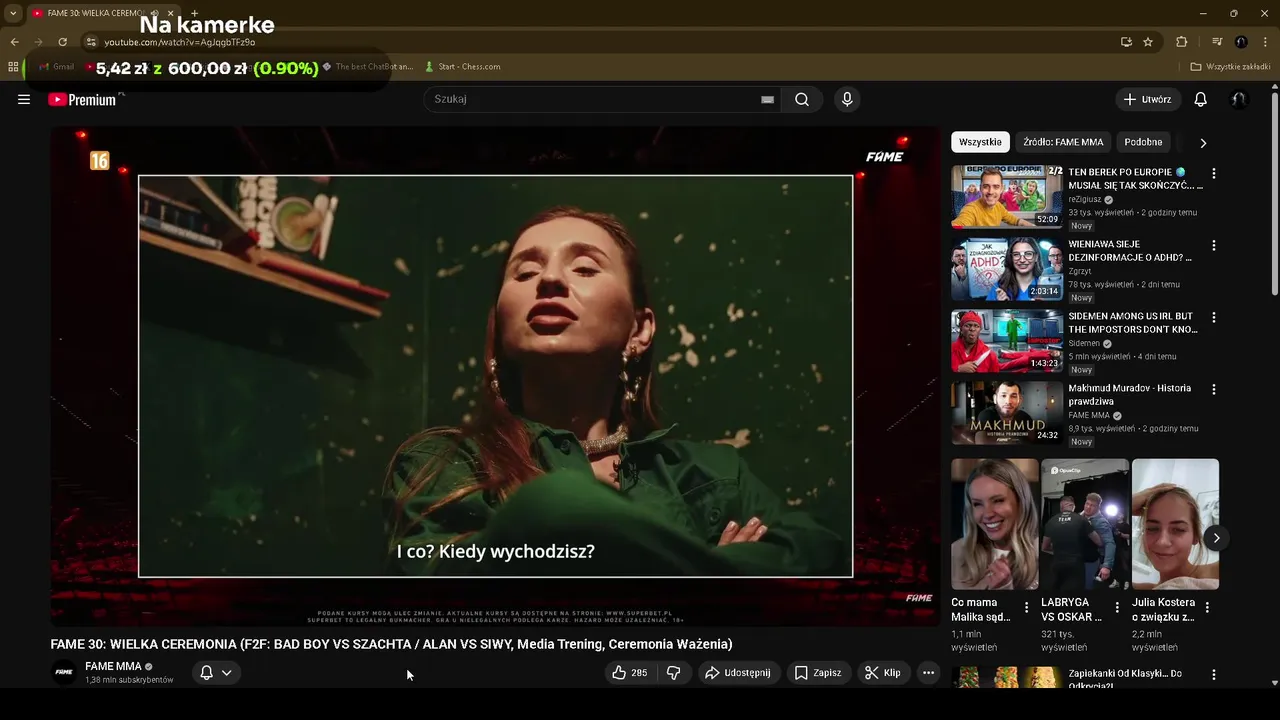The image size is (1280, 720).
Task: Open Julia Kostera short
Action: coord(1175,524)
